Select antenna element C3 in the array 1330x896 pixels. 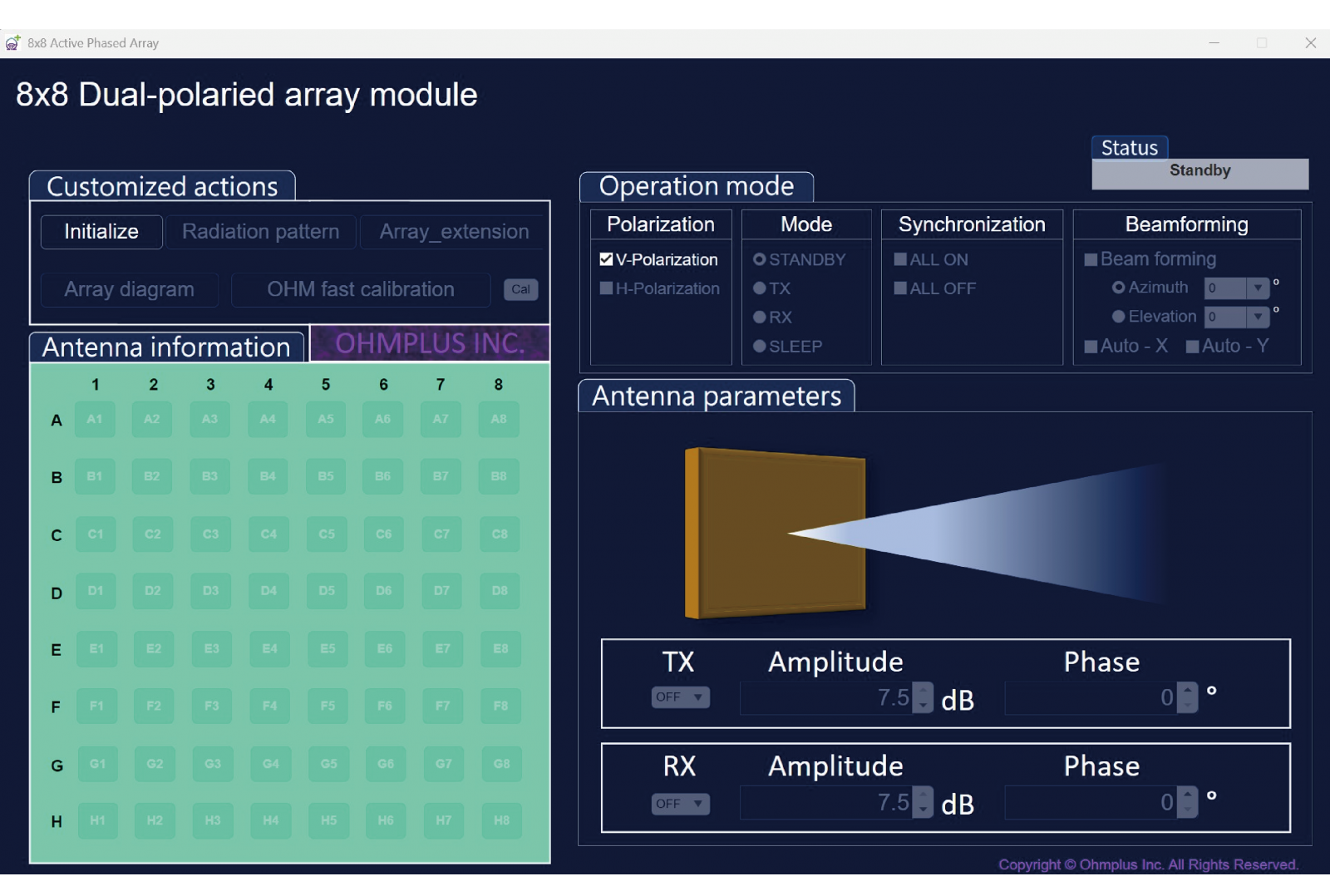[x=210, y=534]
